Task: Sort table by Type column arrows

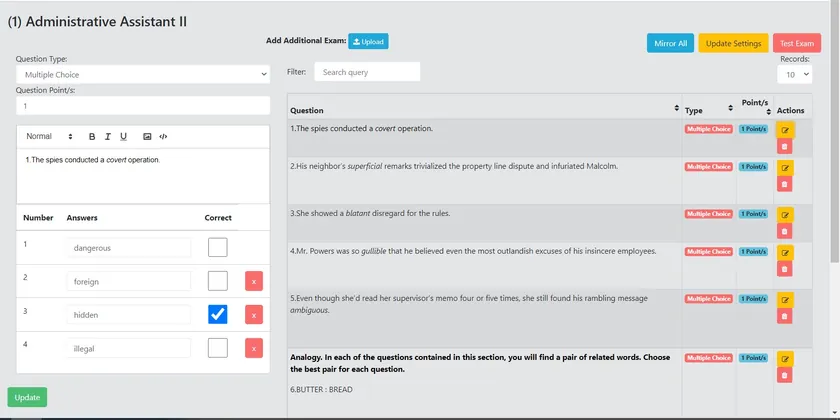Action: 730,108
